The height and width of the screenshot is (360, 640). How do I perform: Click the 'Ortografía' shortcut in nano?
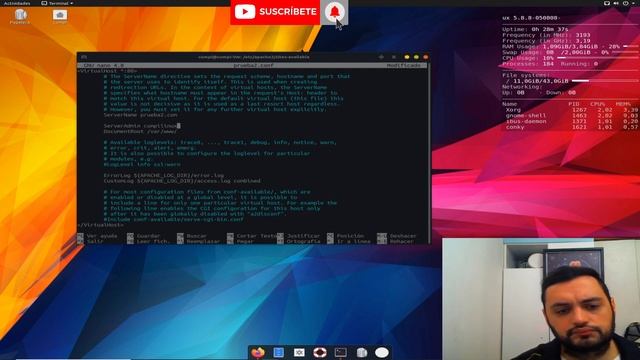(x=299, y=242)
